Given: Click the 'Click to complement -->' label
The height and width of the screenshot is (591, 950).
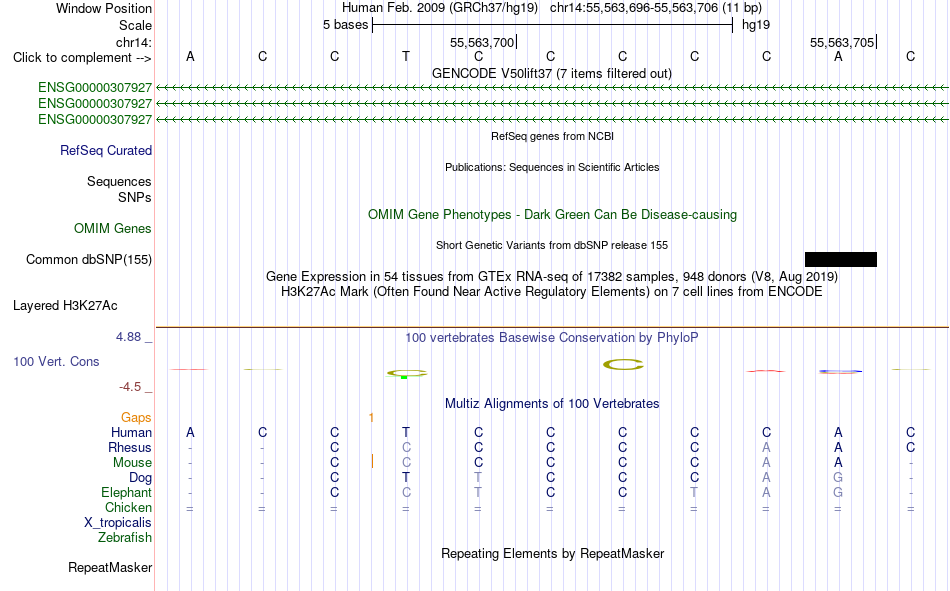Looking at the screenshot, I should click(x=82, y=58).
